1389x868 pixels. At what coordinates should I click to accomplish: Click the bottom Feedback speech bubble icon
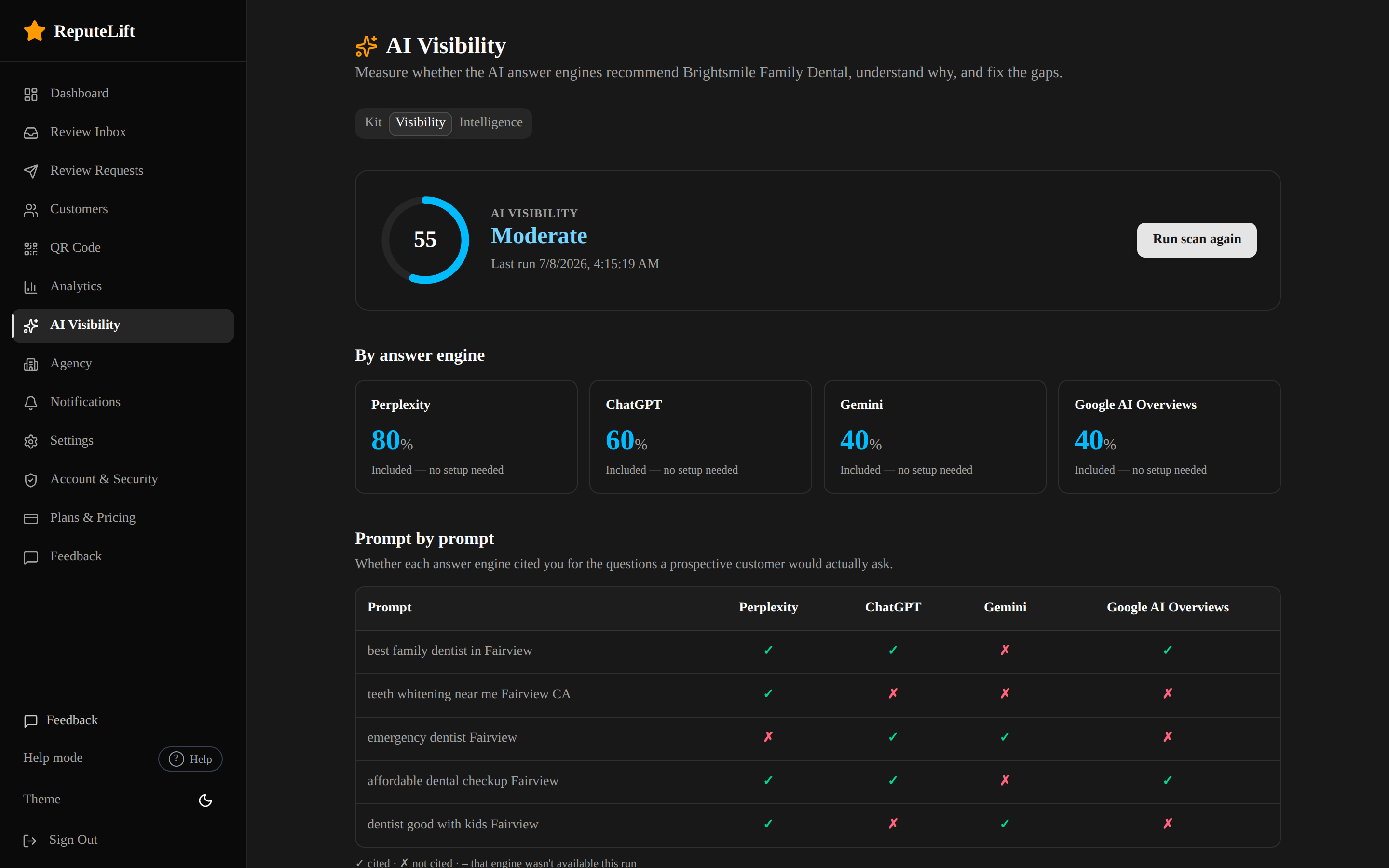point(31,720)
